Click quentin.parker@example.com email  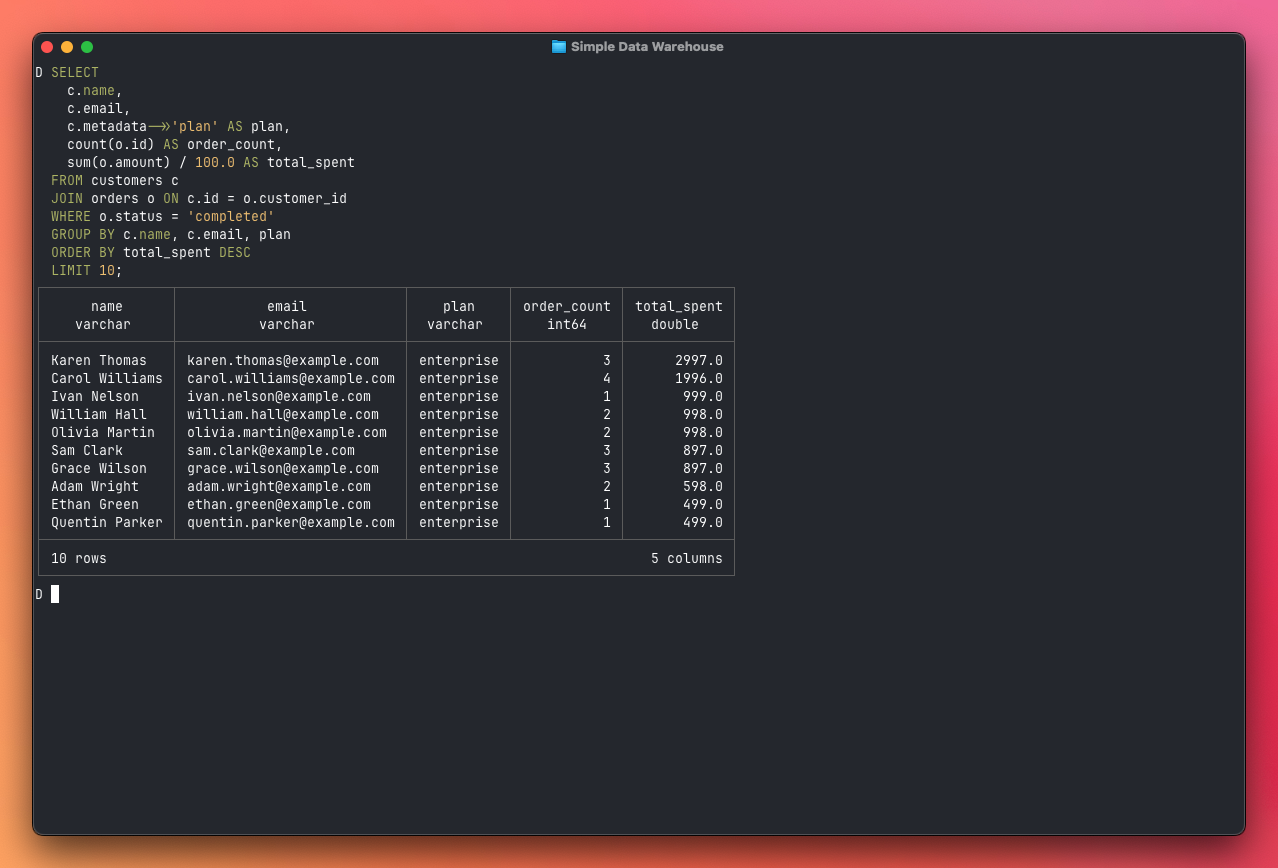(x=291, y=523)
